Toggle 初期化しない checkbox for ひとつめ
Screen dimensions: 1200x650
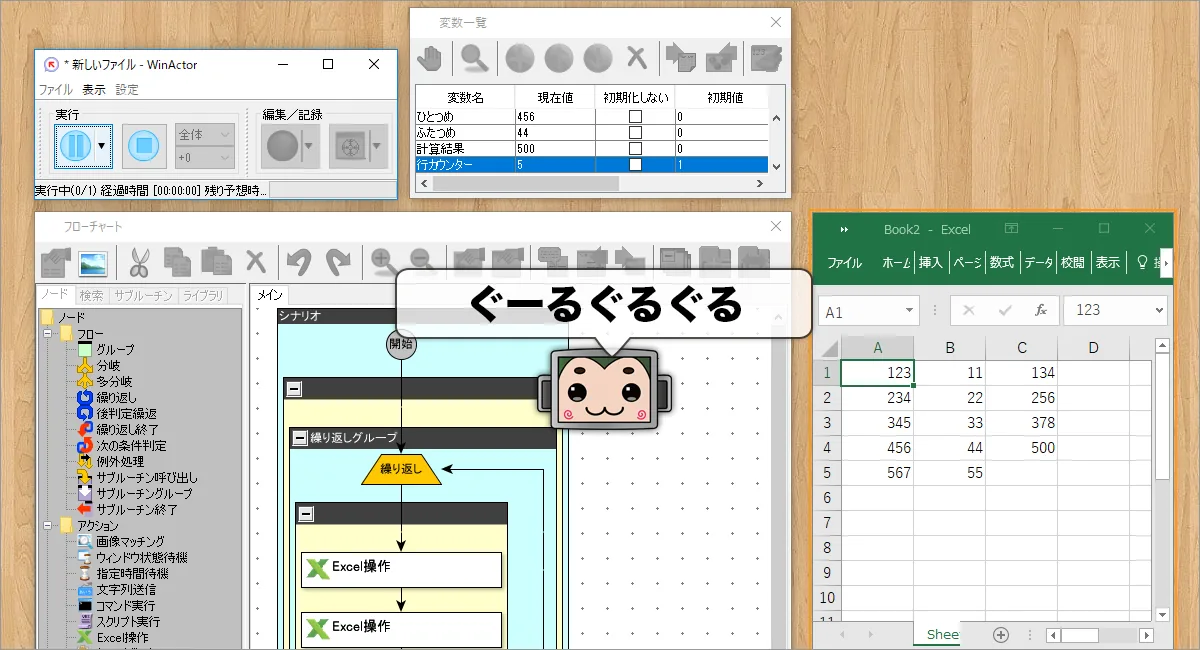635,117
